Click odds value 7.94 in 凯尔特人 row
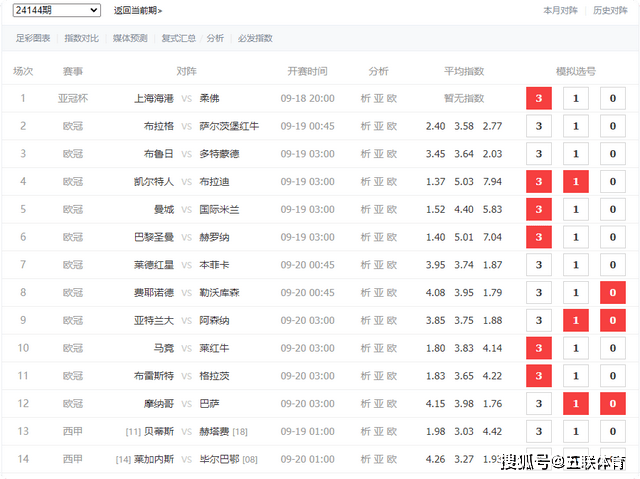This screenshot has width=640, height=479. coord(492,182)
